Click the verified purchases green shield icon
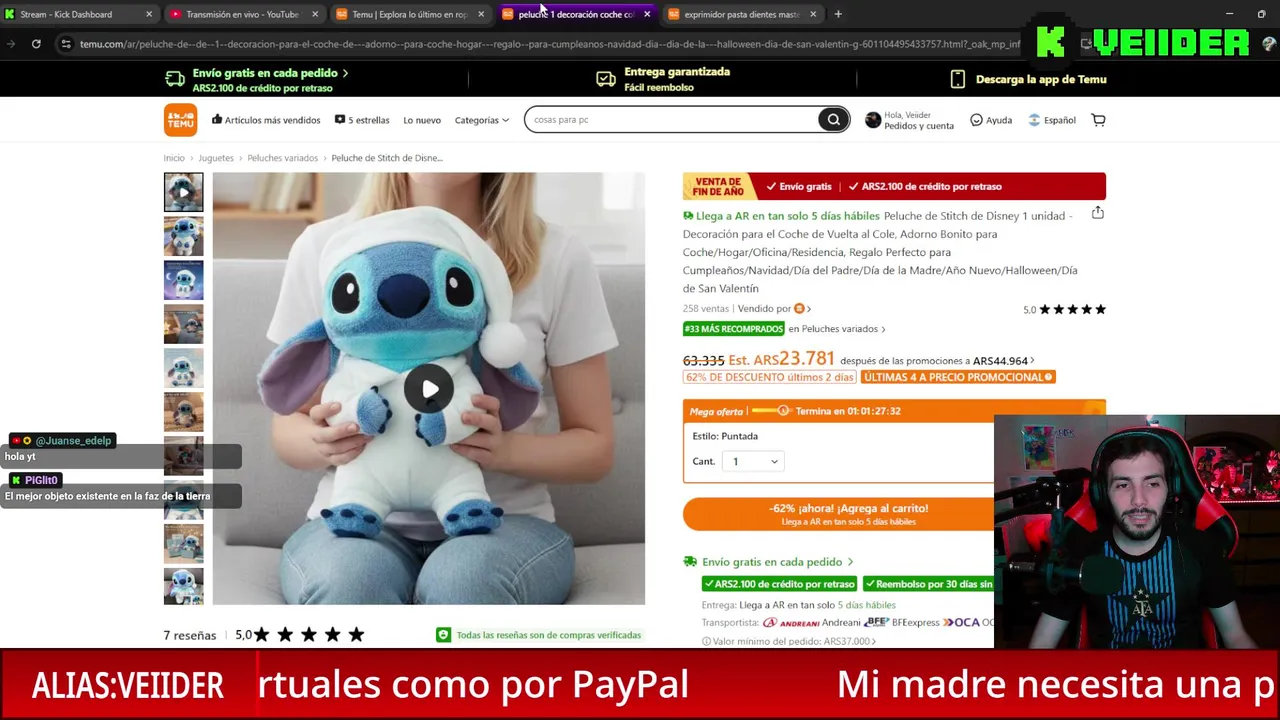1280x720 pixels. coord(443,635)
